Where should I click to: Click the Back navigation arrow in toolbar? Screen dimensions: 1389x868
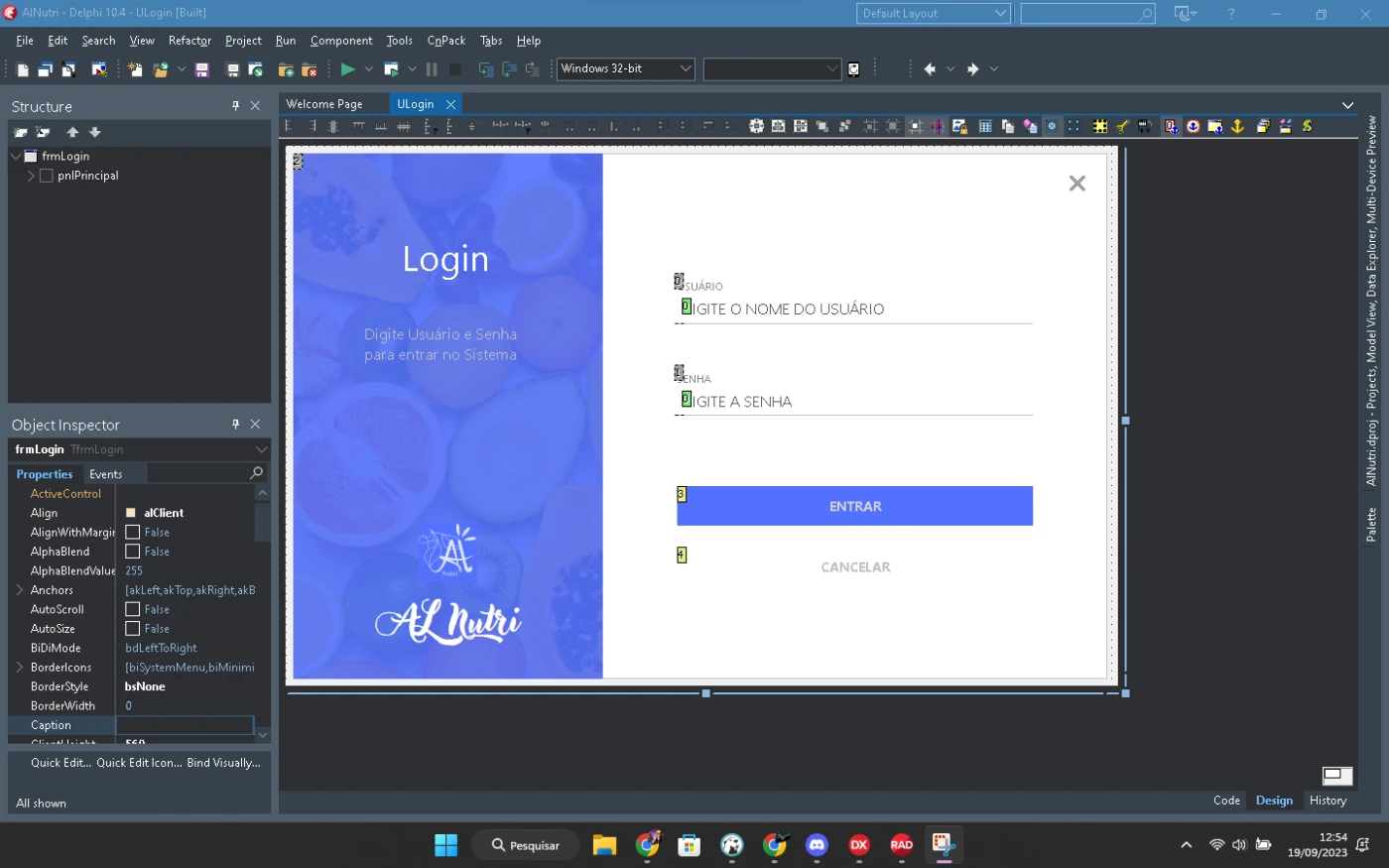coord(930,69)
